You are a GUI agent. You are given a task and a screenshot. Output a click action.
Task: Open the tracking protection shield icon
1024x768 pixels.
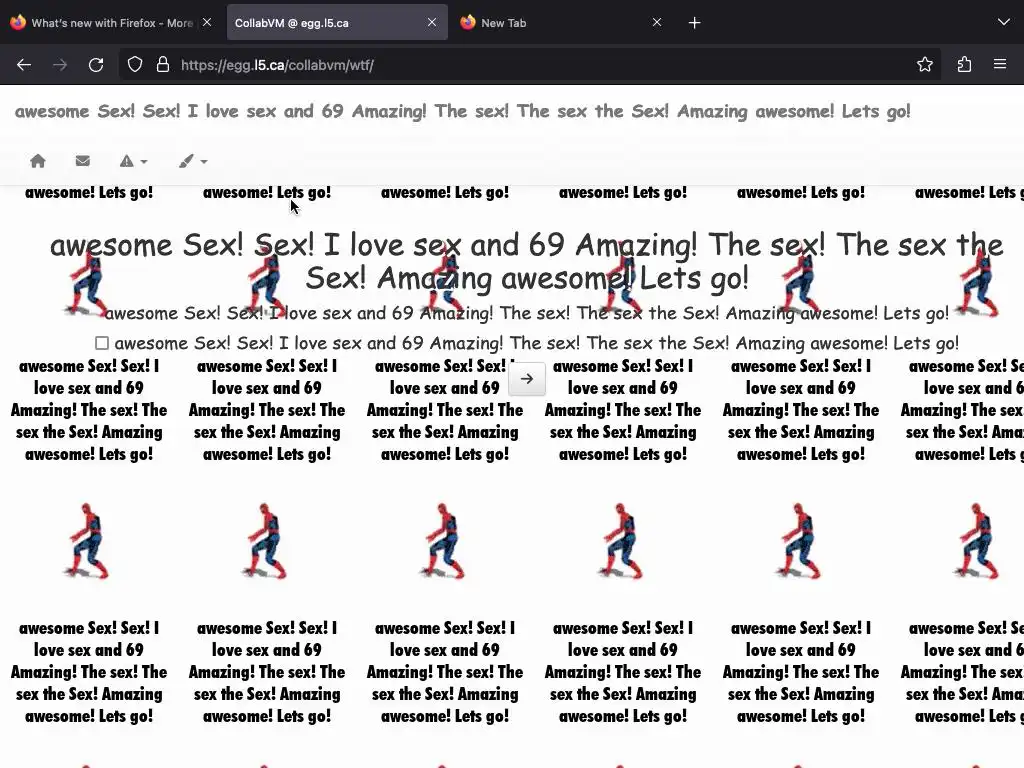coord(135,65)
